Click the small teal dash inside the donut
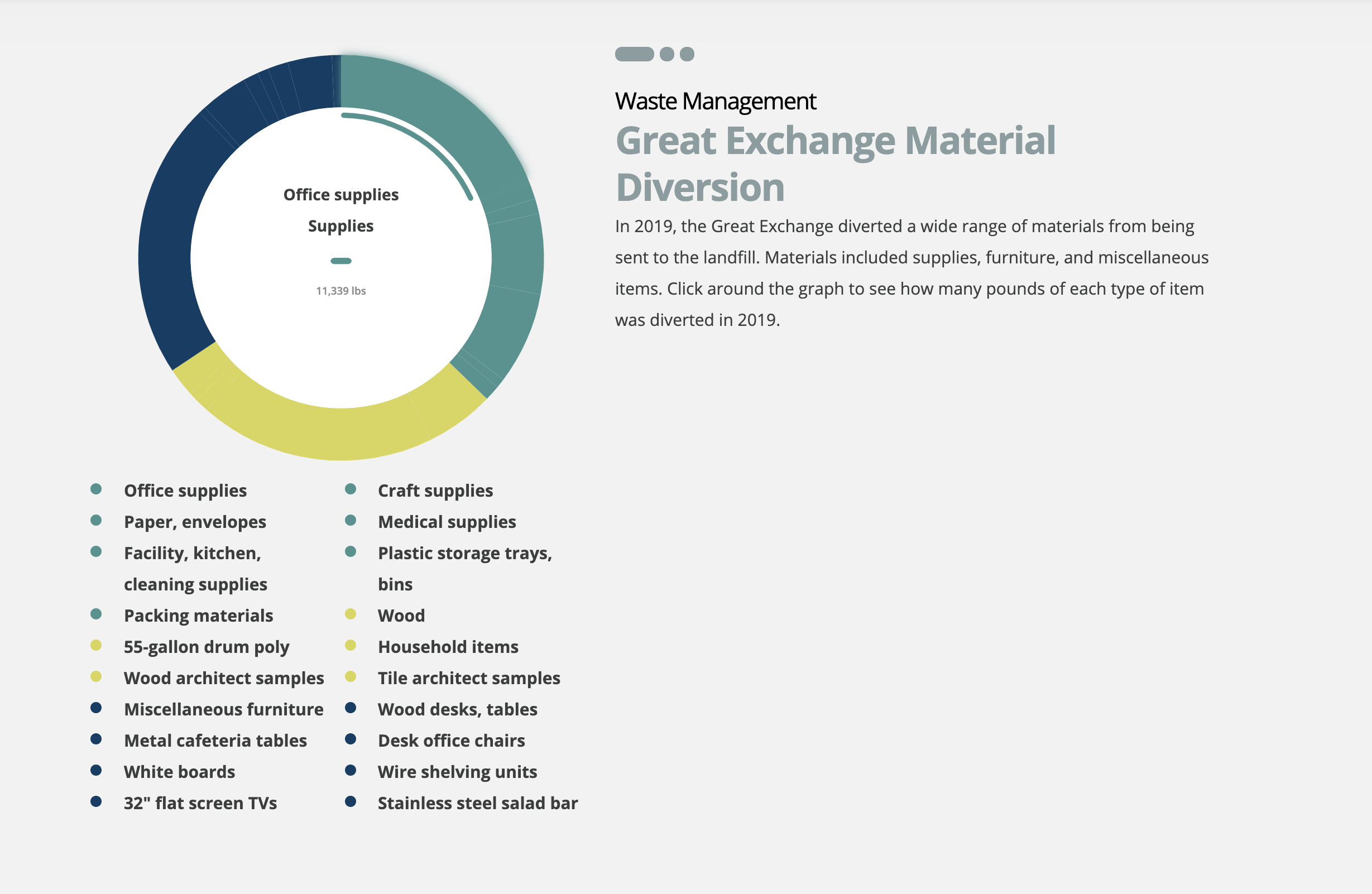This screenshot has height=894, width=1372. [x=340, y=261]
